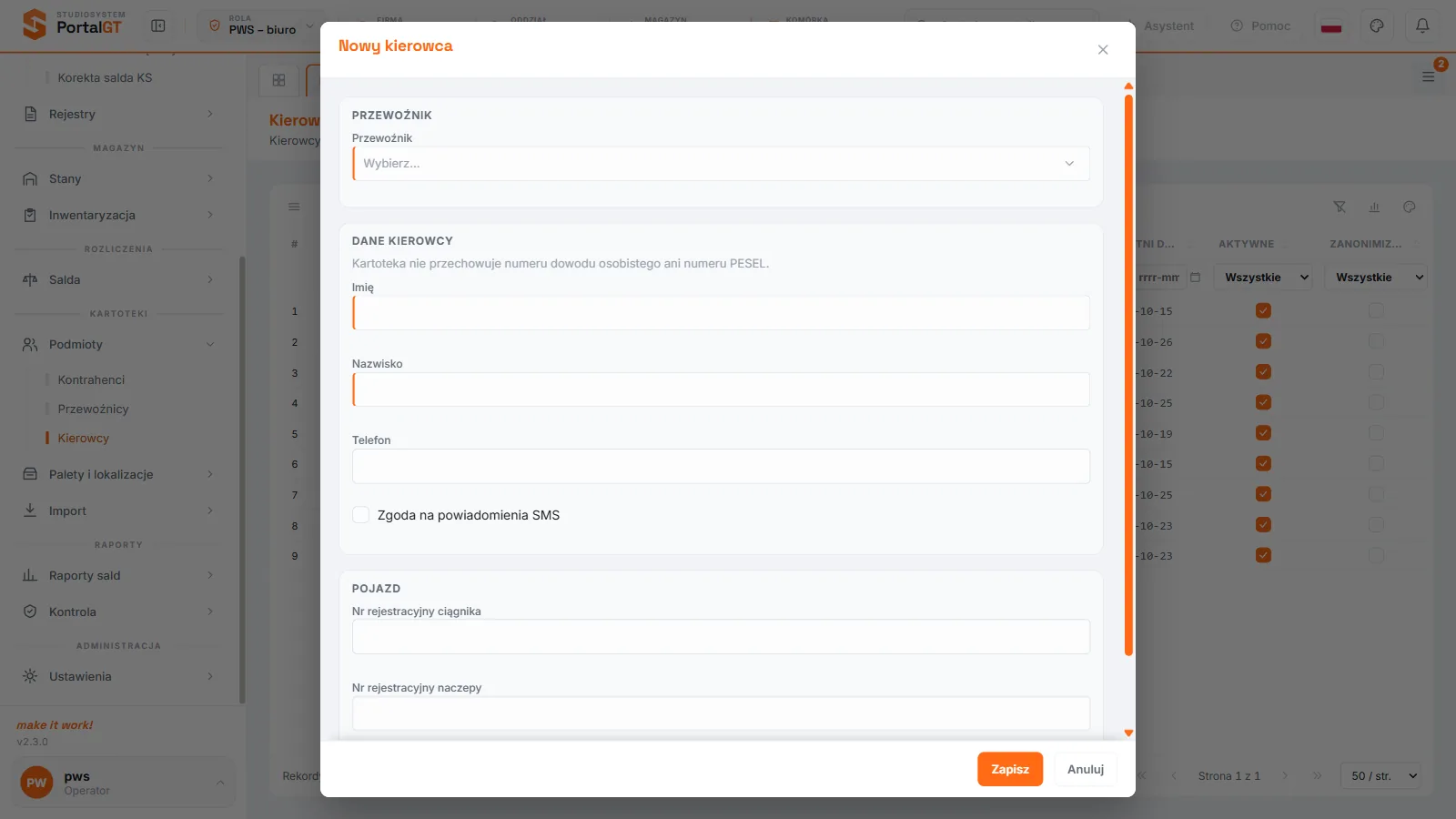1456x819 pixels.
Task: Clear table filters with the funnel icon
Action: pyautogui.click(x=1340, y=207)
